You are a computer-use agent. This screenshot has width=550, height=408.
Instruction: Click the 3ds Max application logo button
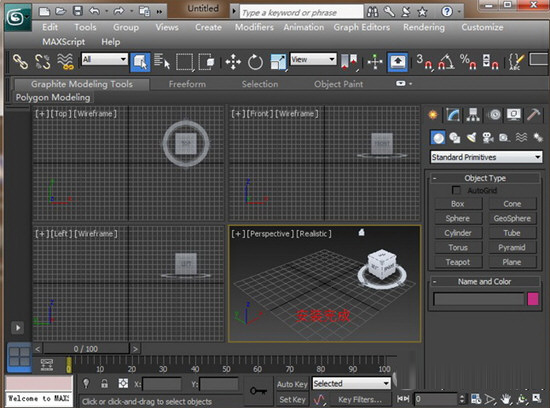tap(18, 17)
